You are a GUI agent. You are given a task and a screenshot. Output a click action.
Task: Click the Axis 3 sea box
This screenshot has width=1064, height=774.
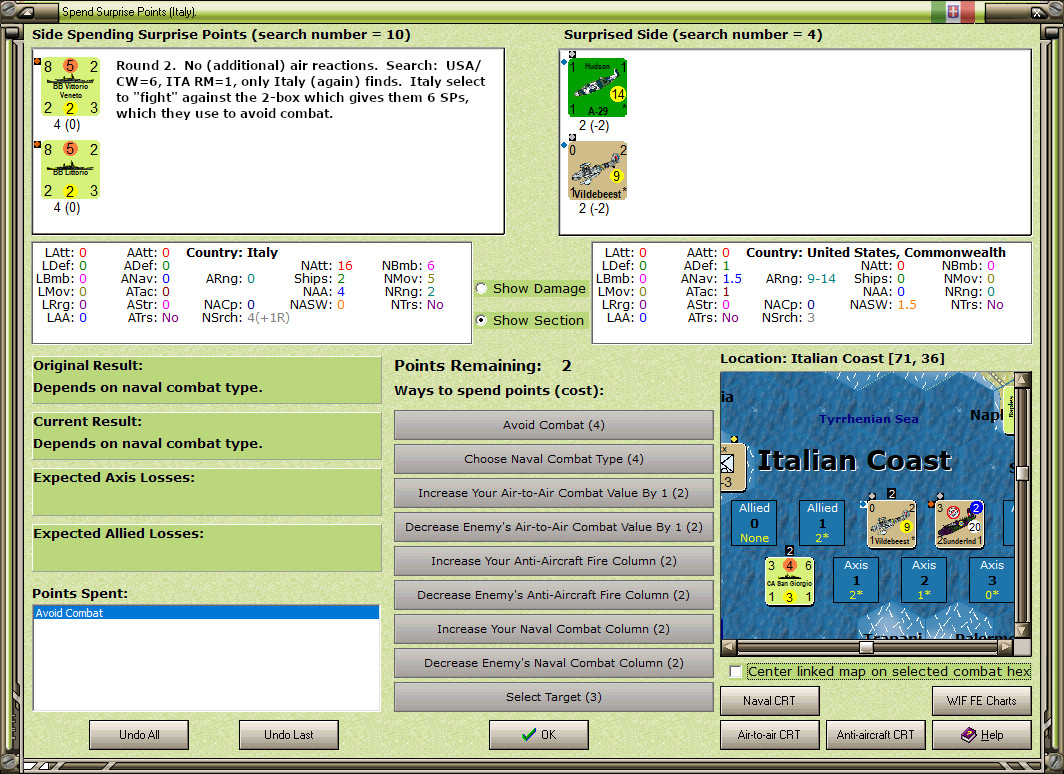coord(991,580)
